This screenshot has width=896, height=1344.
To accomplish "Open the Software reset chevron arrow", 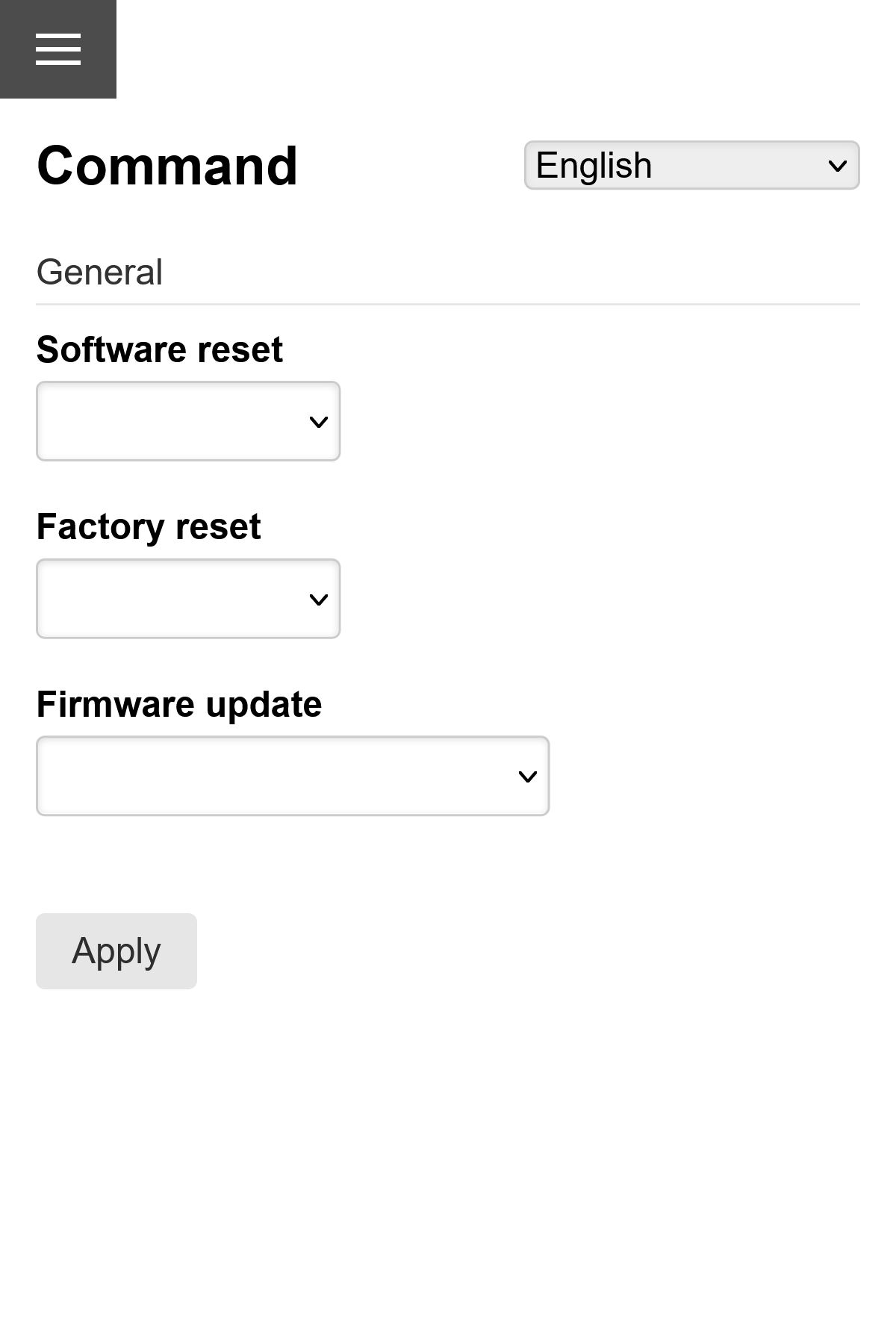I will [x=319, y=423].
